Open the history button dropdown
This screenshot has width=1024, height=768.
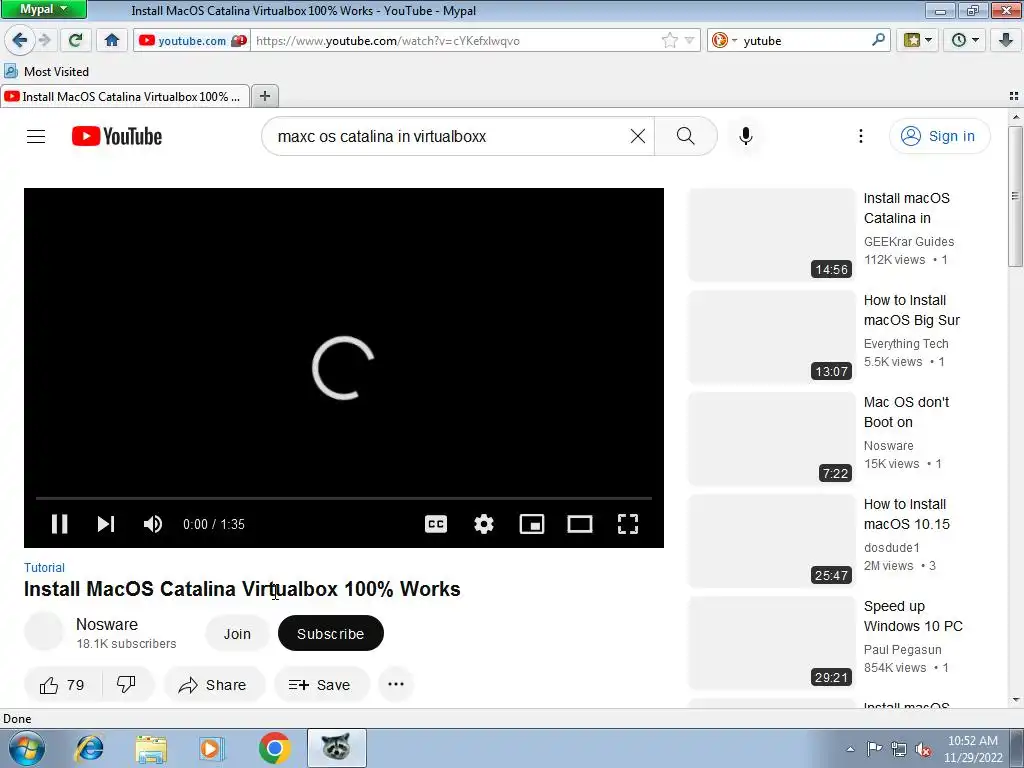[965, 40]
